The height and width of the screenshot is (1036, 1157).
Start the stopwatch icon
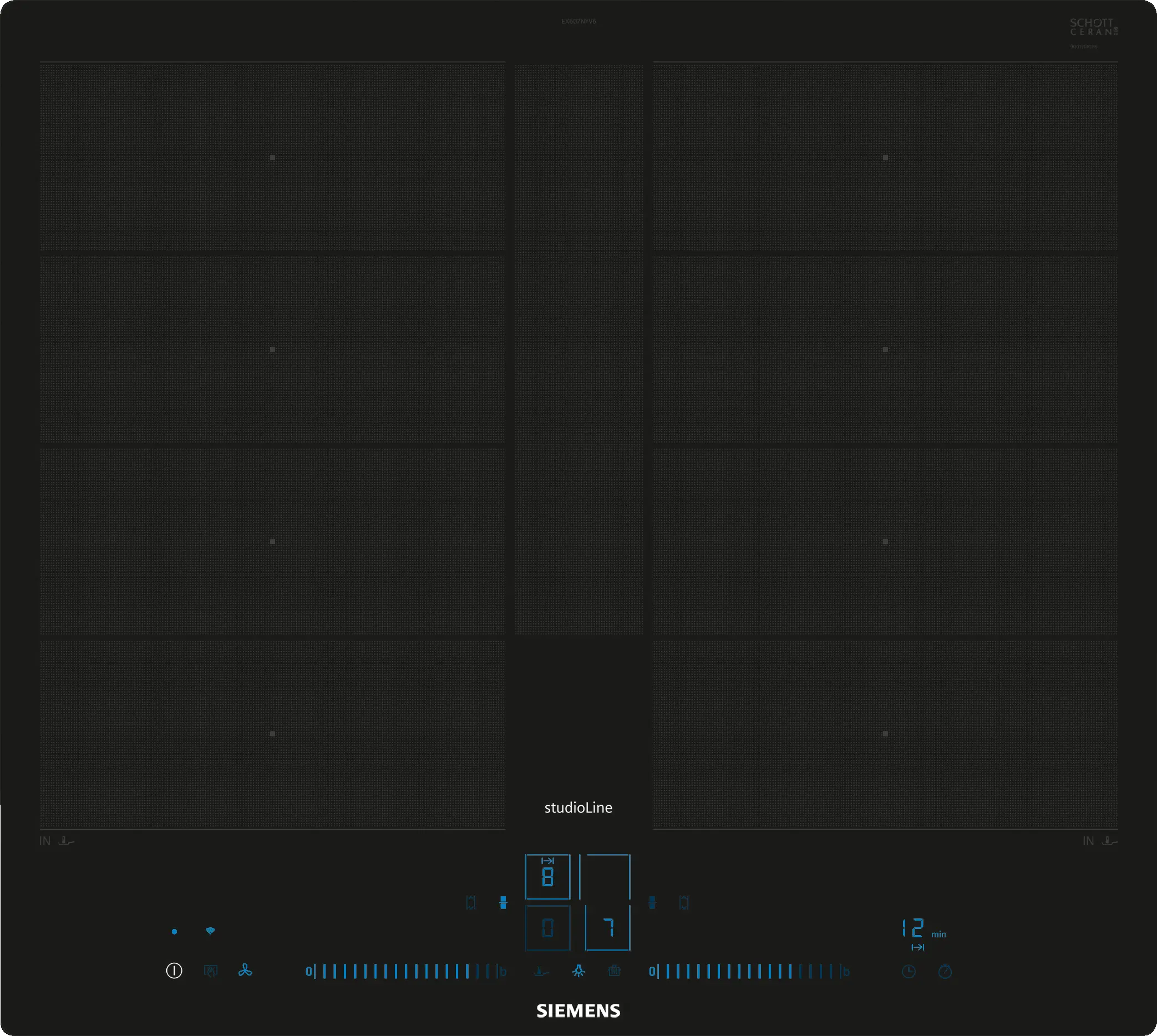(945, 972)
